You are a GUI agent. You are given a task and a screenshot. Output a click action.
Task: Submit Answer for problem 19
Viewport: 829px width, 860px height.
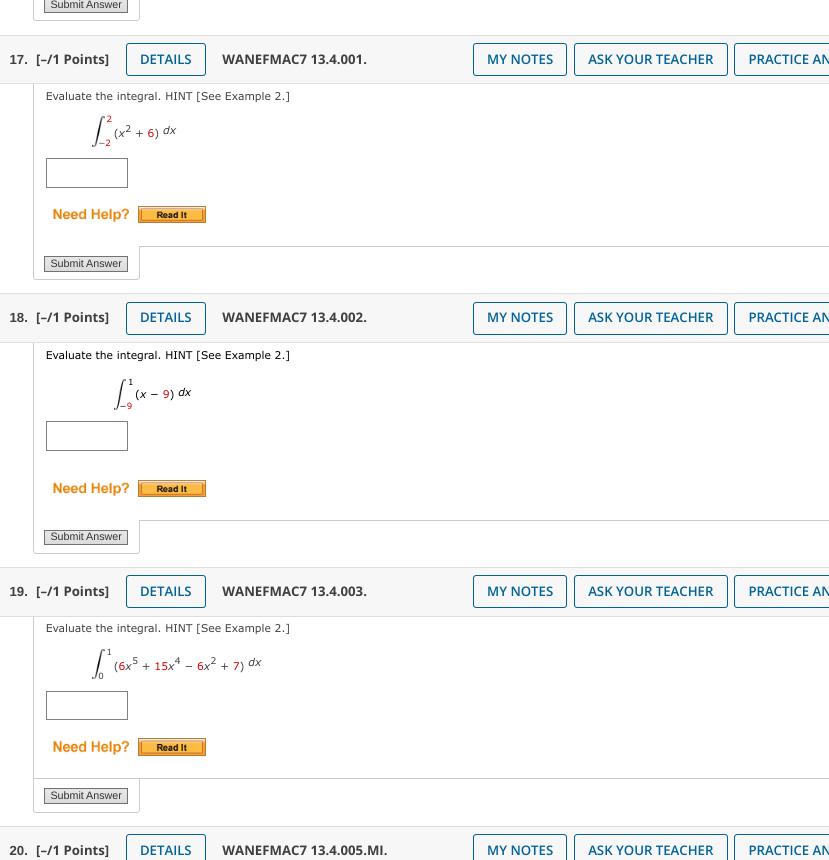coord(86,795)
